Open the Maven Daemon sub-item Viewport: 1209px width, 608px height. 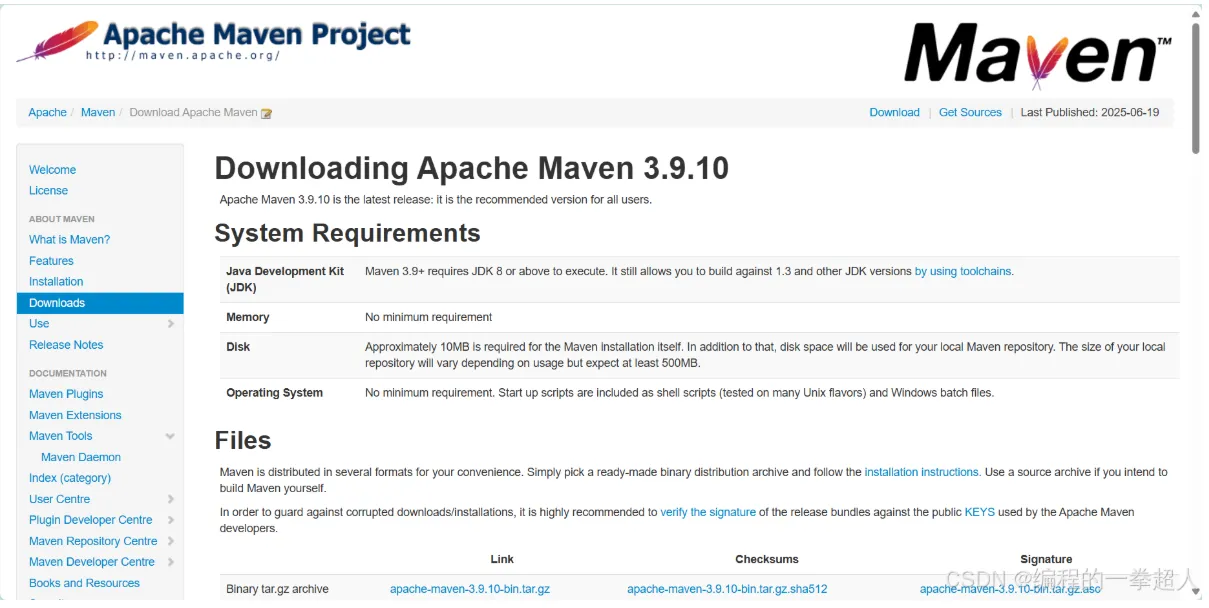point(81,457)
